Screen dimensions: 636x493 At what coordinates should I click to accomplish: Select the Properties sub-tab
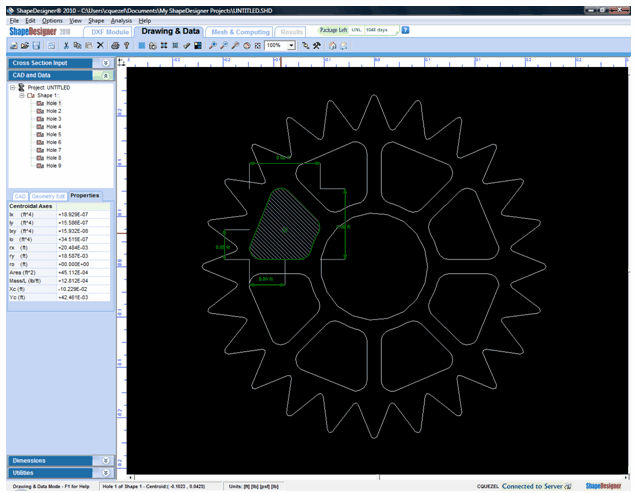click(x=85, y=196)
